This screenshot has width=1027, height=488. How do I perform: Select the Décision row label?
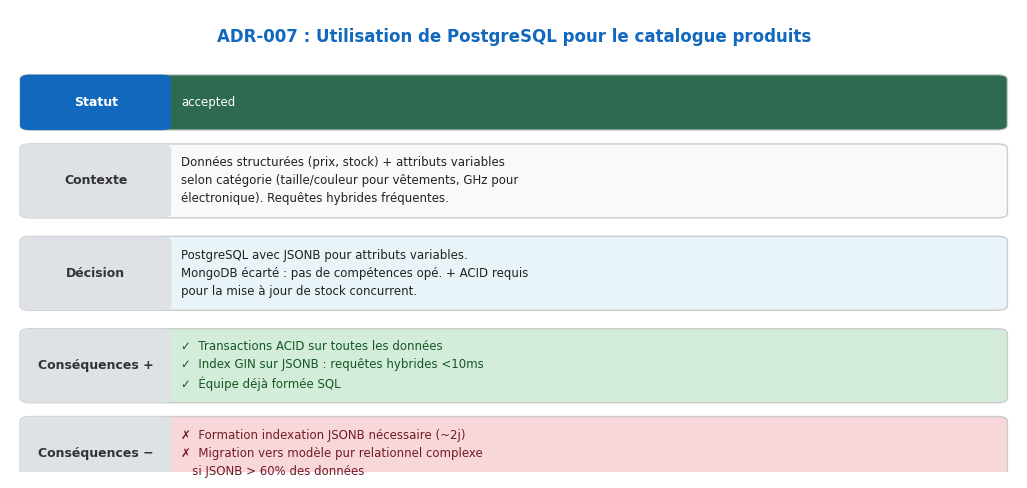[96, 274]
